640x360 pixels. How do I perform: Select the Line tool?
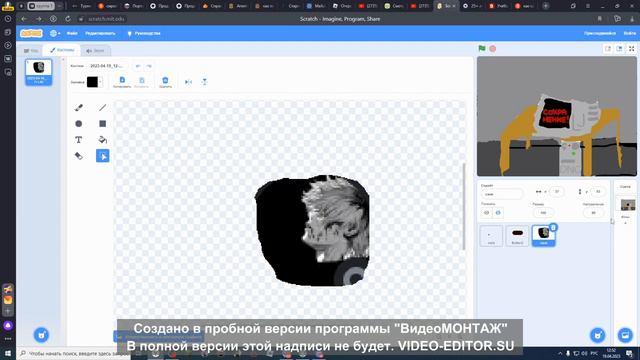102,107
